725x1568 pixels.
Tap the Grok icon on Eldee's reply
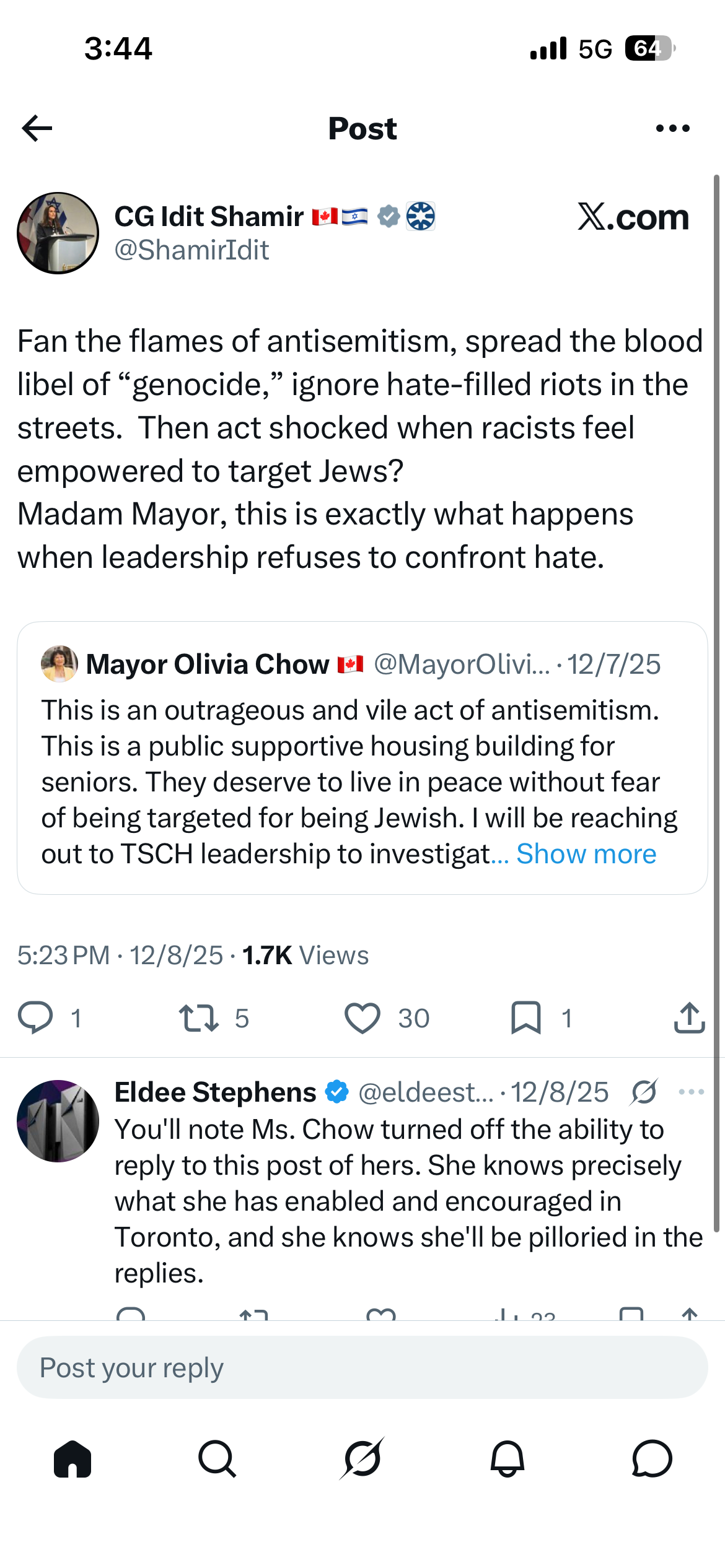644,1092
